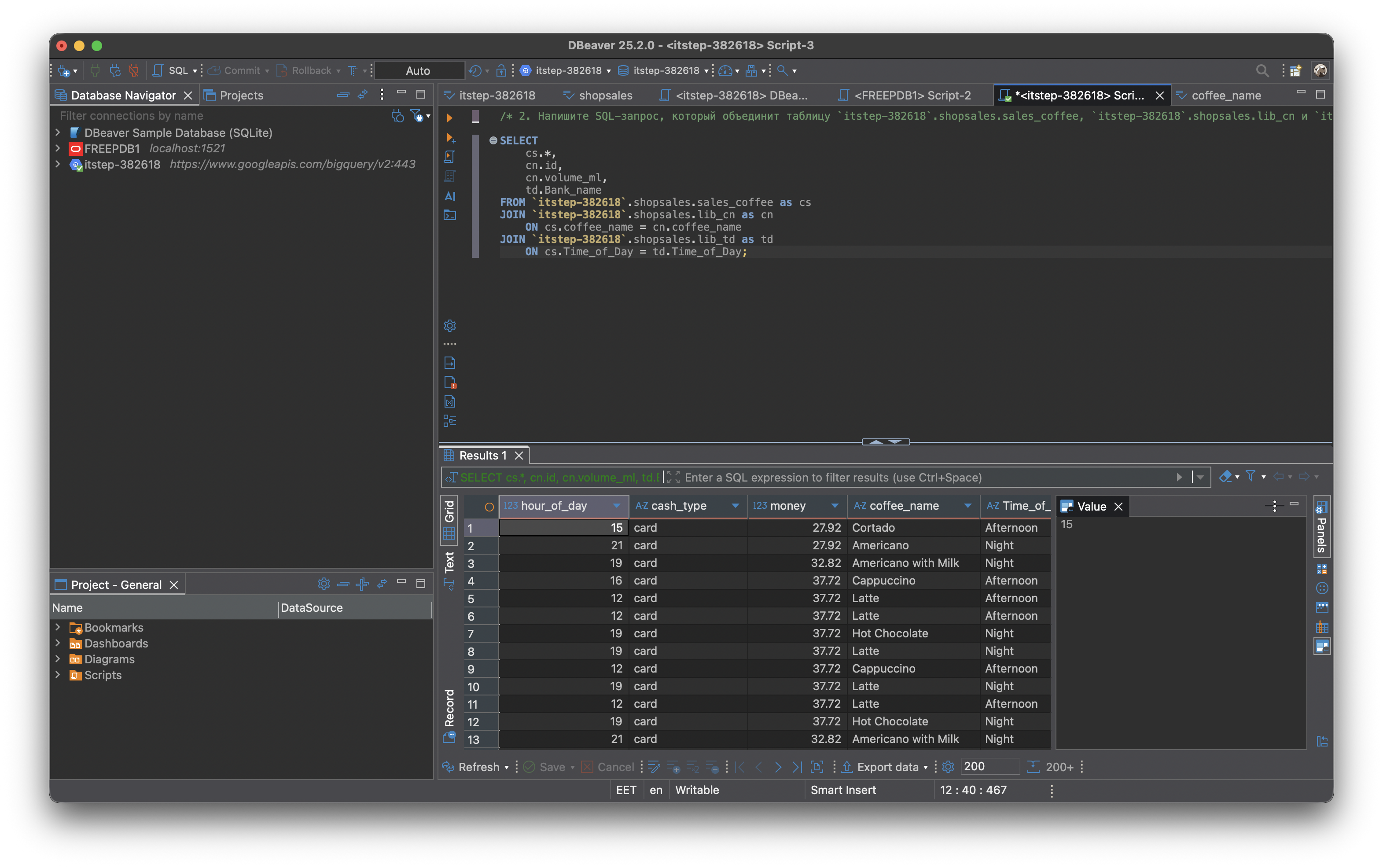The image size is (1383, 868).
Task: Expand the FREEPDB1 connection node
Action: [57, 148]
